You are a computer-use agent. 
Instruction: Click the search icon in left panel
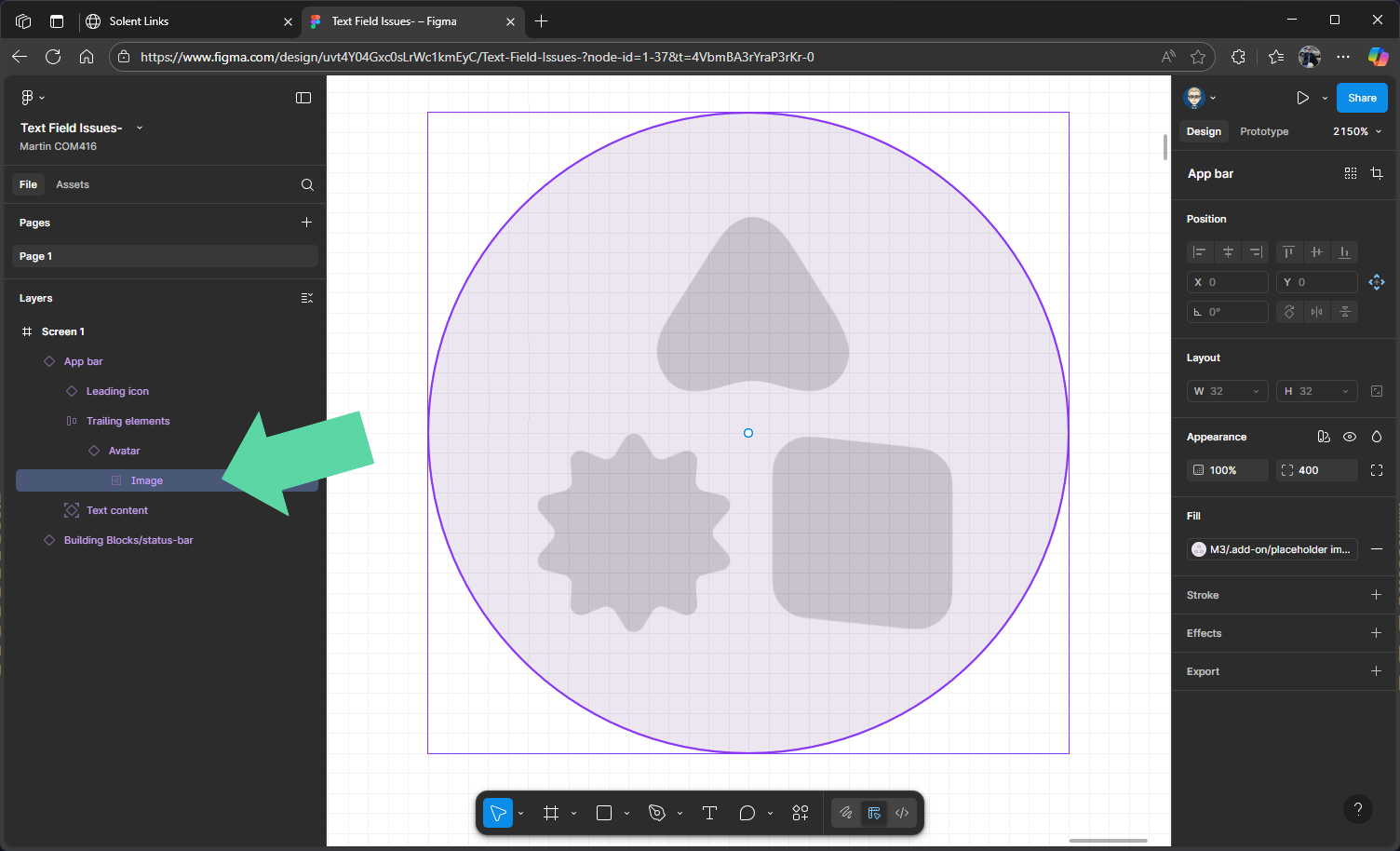[307, 184]
